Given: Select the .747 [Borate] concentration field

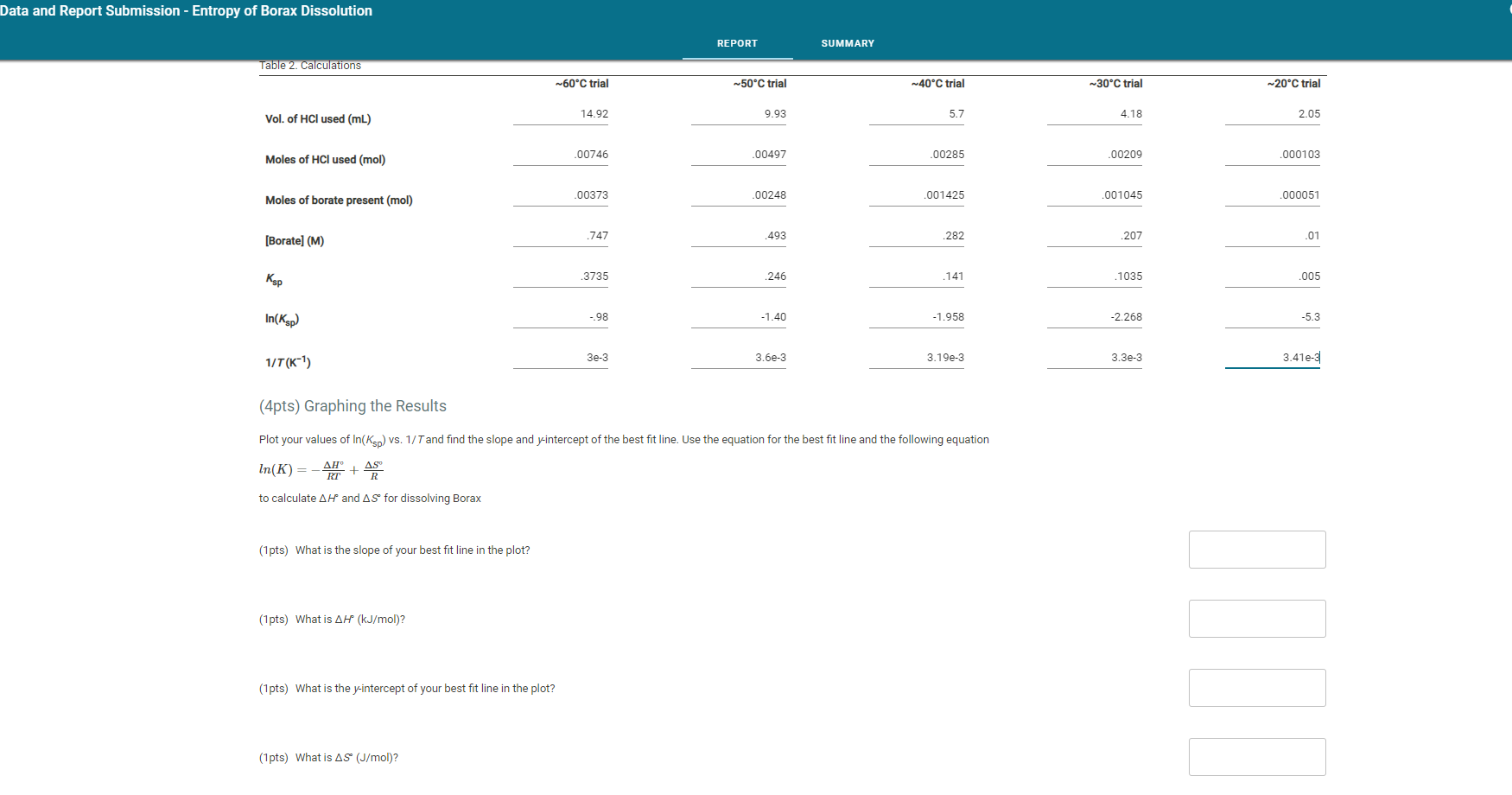Looking at the screenshot, I should [x=561, y=236].
